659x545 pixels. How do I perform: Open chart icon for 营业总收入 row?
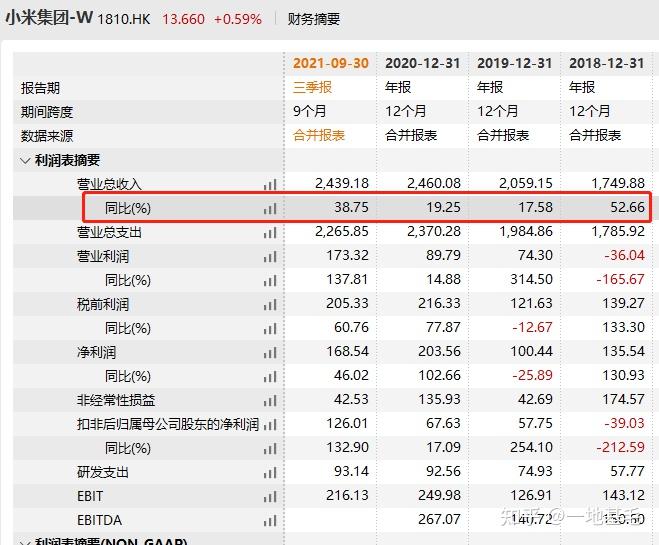coord(270,184)
